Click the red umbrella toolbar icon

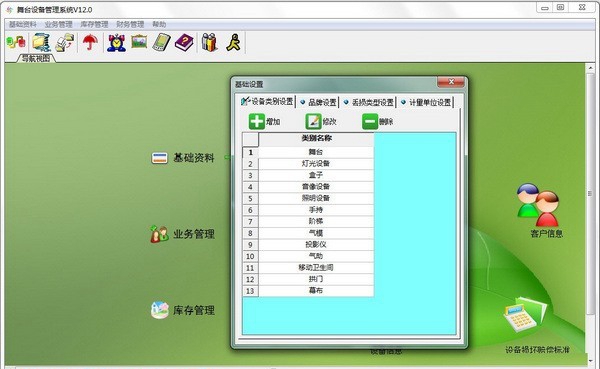[x=90, y=42]
